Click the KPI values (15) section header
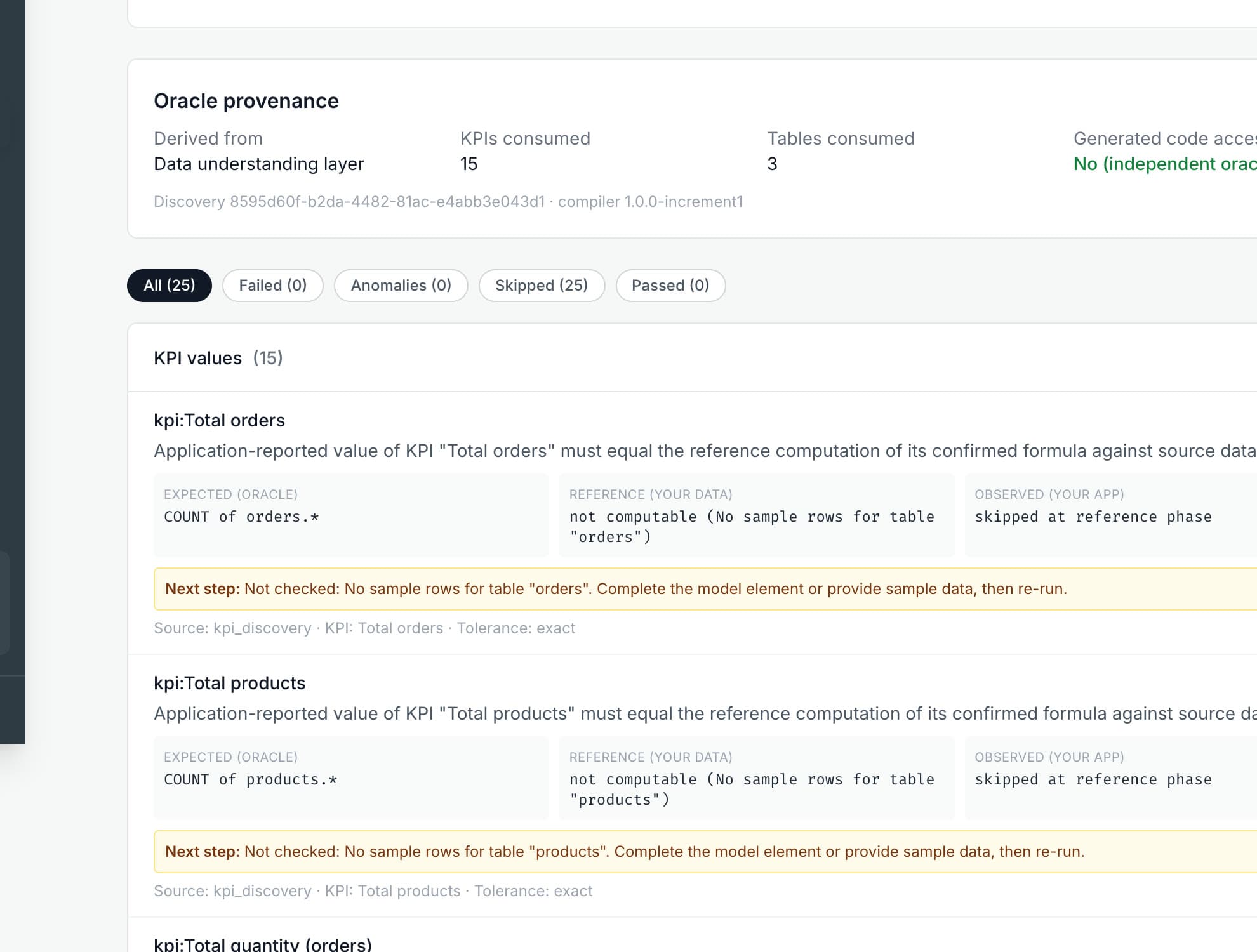Viewport: 1257px width, 952px height. [x=218, y=358]
